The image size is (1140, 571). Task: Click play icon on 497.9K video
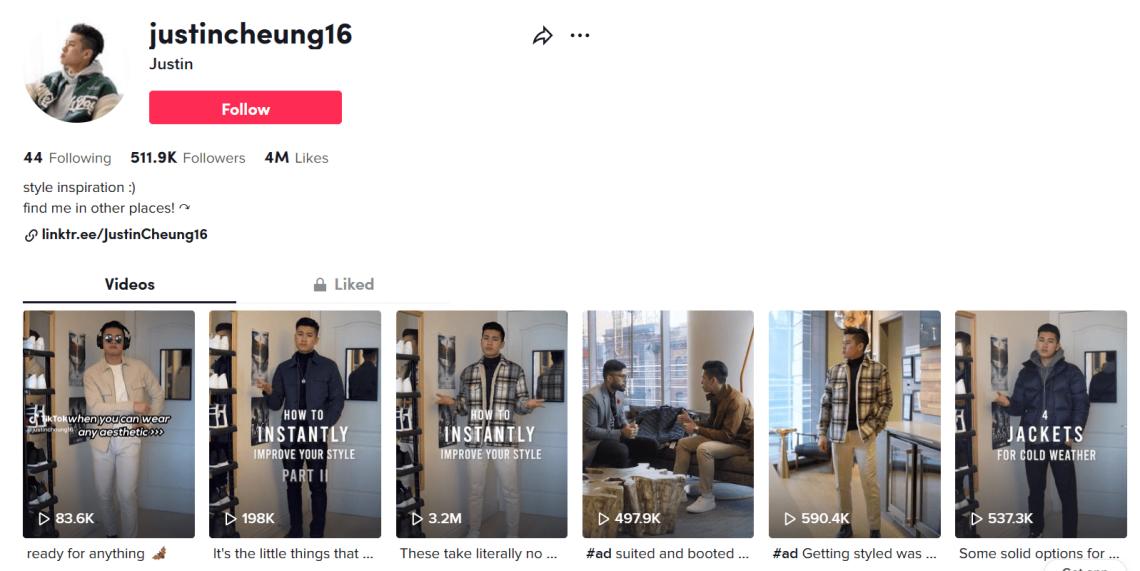tap(603, 519)
